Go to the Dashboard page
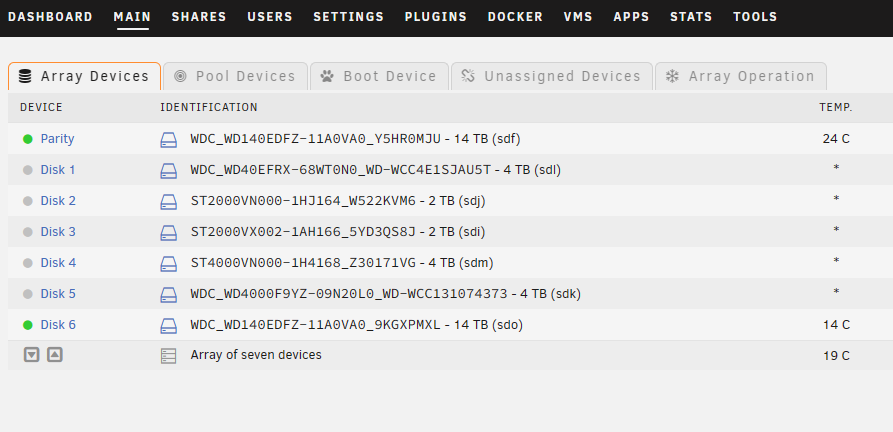 (x=51, y=17)
